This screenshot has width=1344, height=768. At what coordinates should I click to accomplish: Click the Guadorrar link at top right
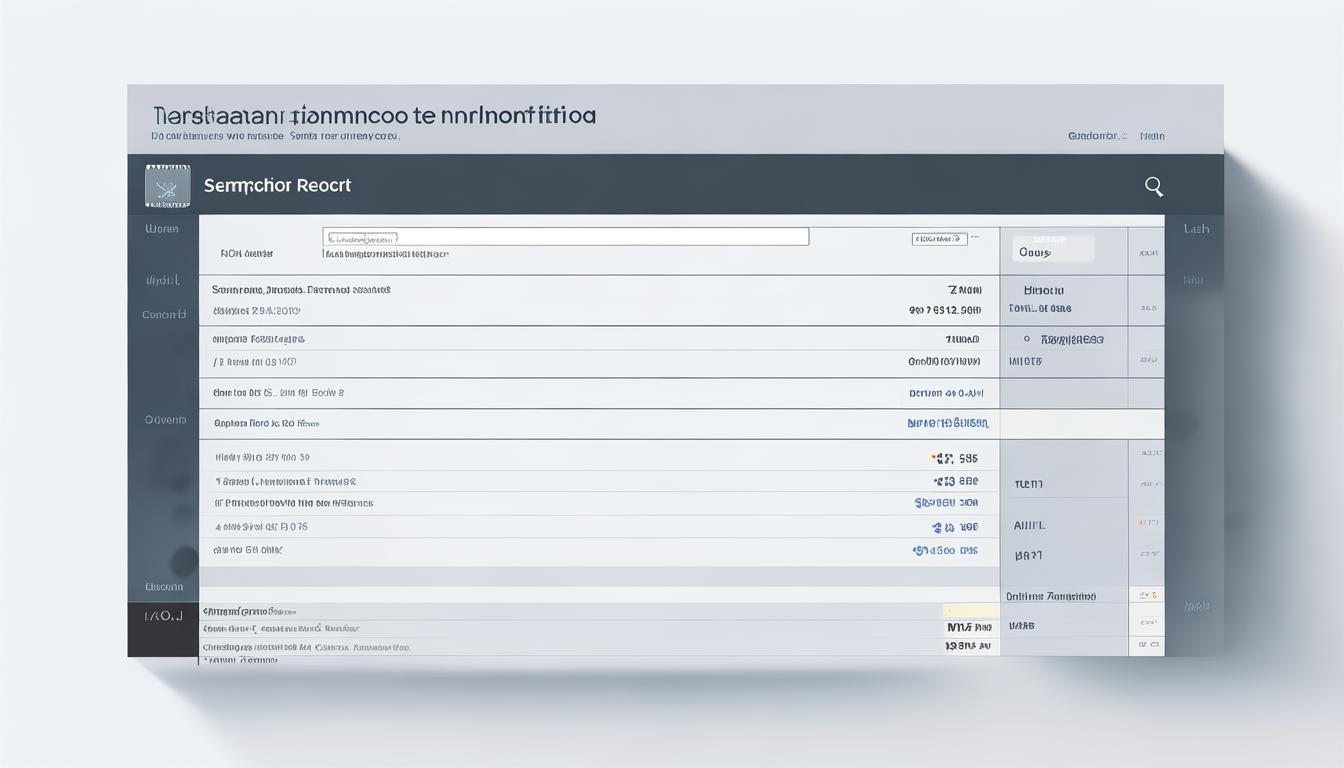pos(1096,136)
